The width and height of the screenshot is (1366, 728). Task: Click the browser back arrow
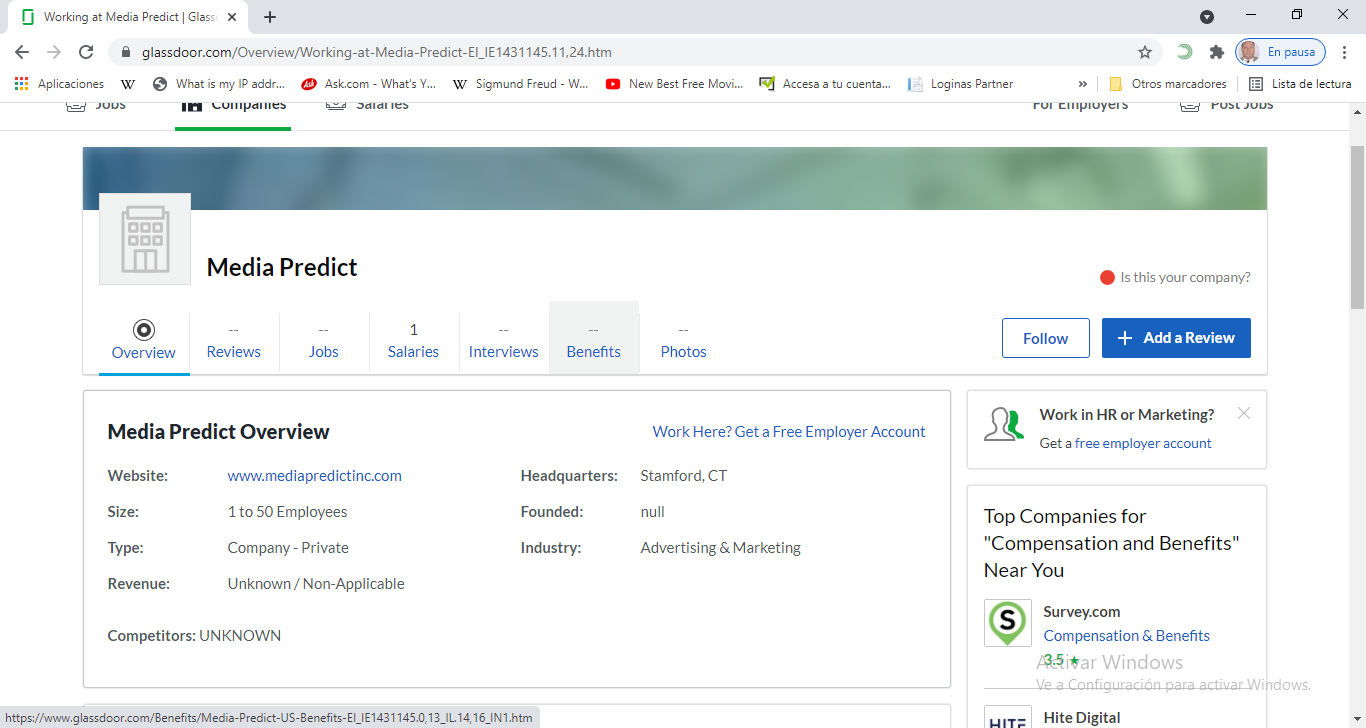pyautogui.click(x=22, y=52)
